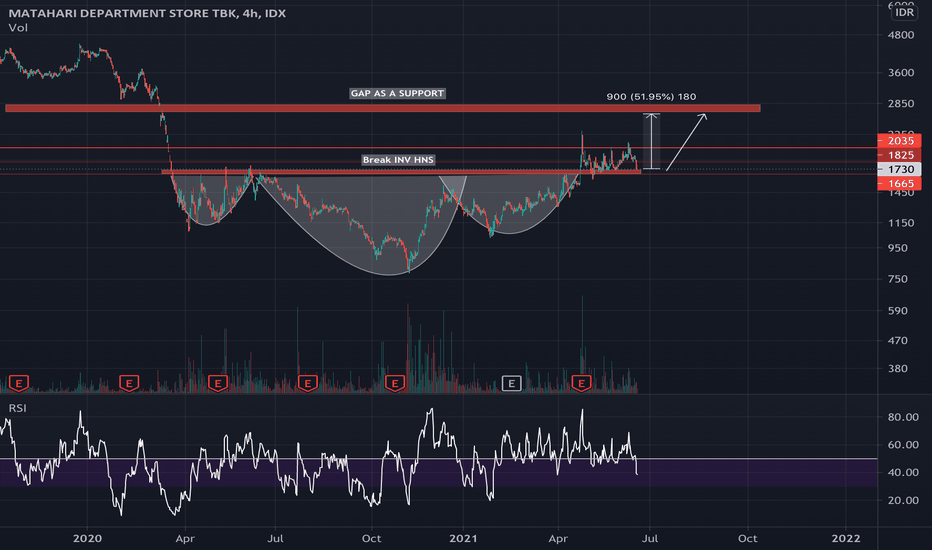
Task: Click the RSI 20.00 scale value
Action: pyautogui.click(x=903, y=500)
